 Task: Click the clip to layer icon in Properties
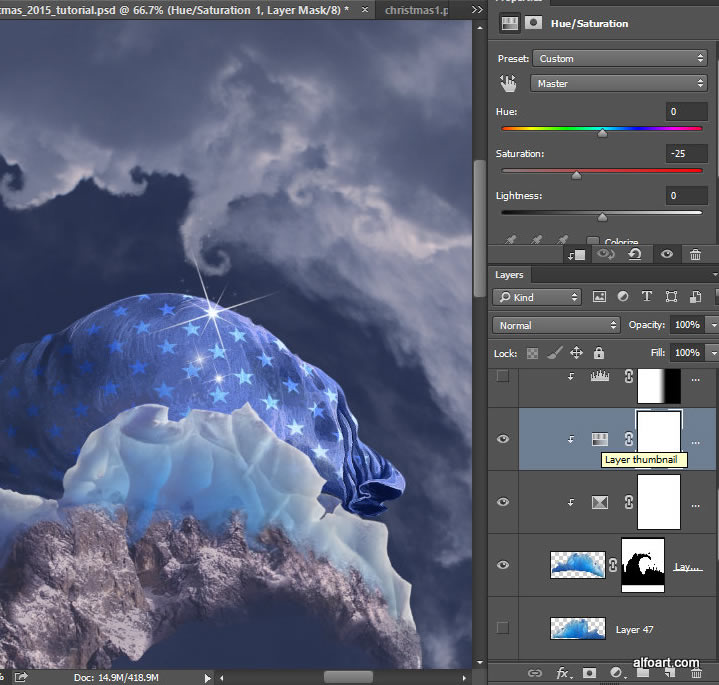[x=576, y=255]
